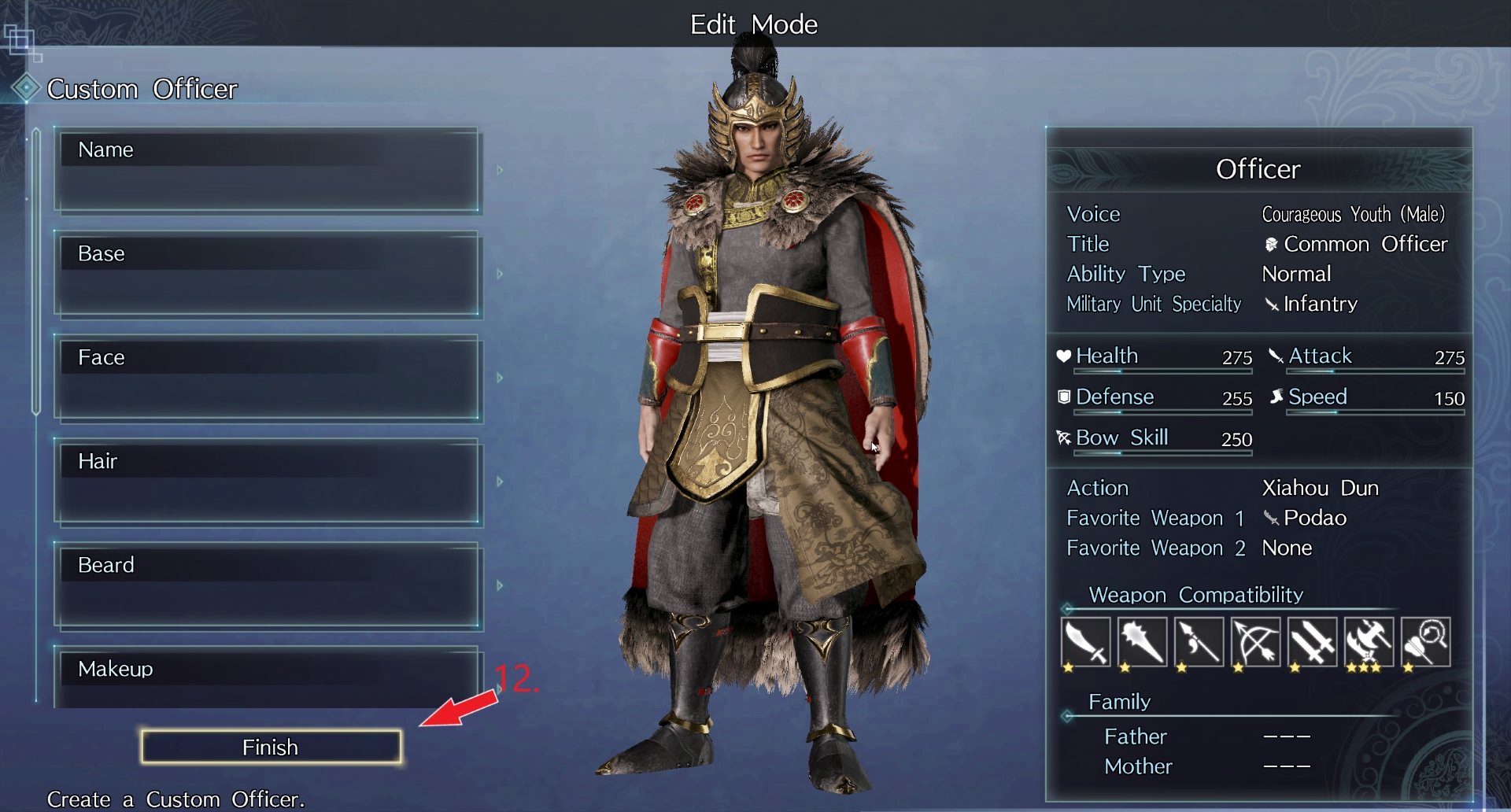Click the shield icon beside Defense
The height and width of the screenshot is (812, 1511).
click(1063, 397)
